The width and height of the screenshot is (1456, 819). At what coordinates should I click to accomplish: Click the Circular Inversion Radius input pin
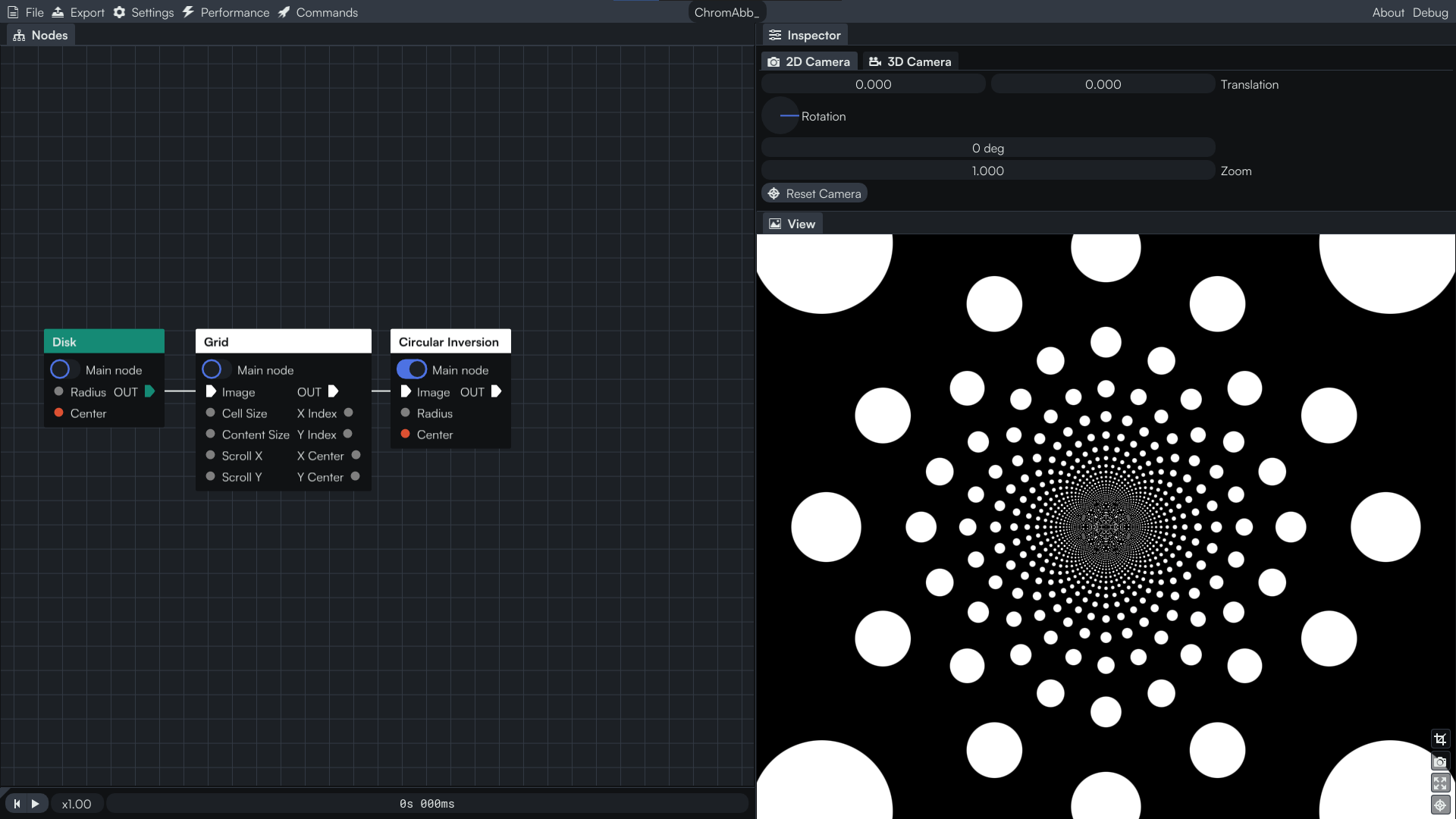click(405, 413)
